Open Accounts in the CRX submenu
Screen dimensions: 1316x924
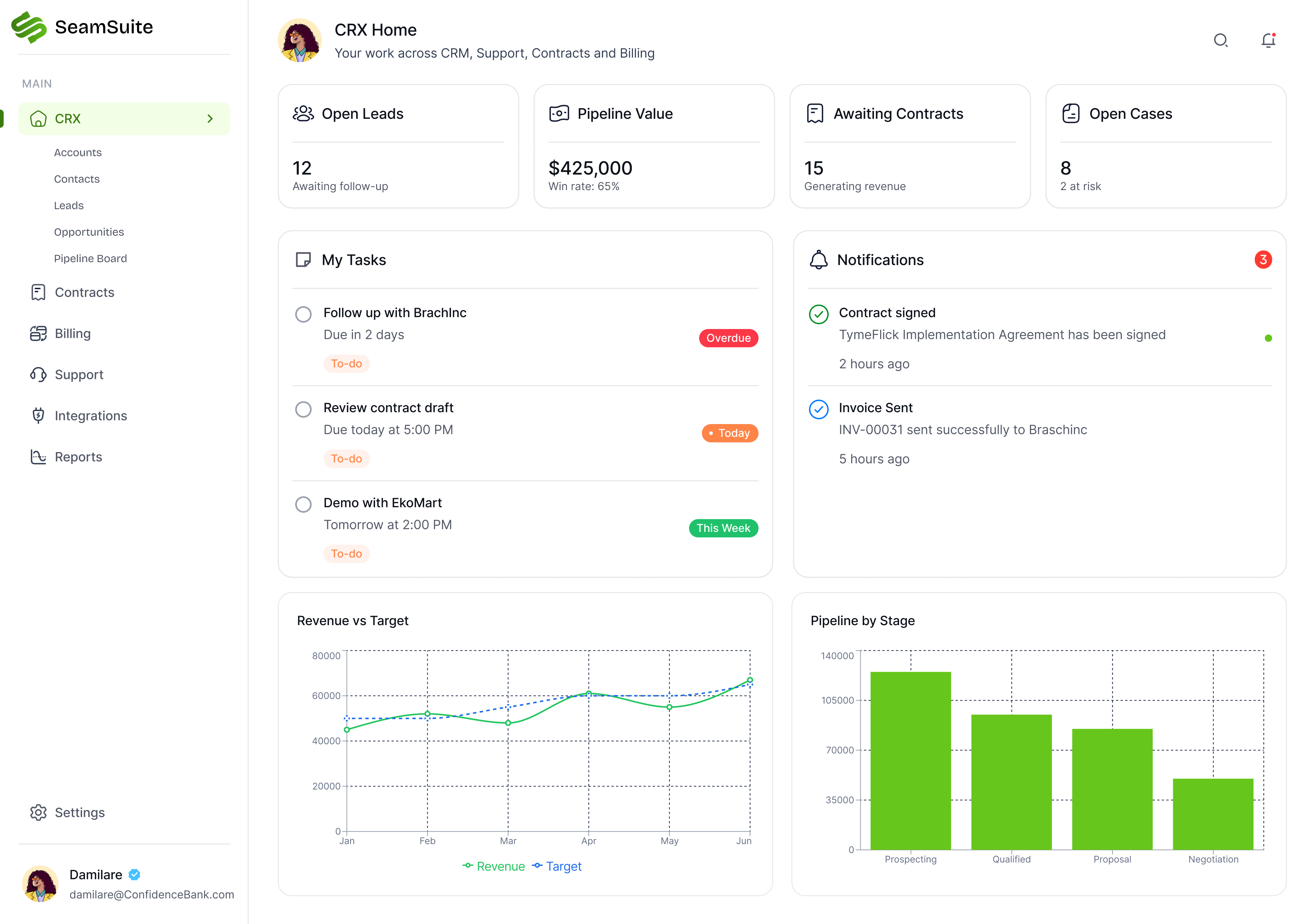78,152
